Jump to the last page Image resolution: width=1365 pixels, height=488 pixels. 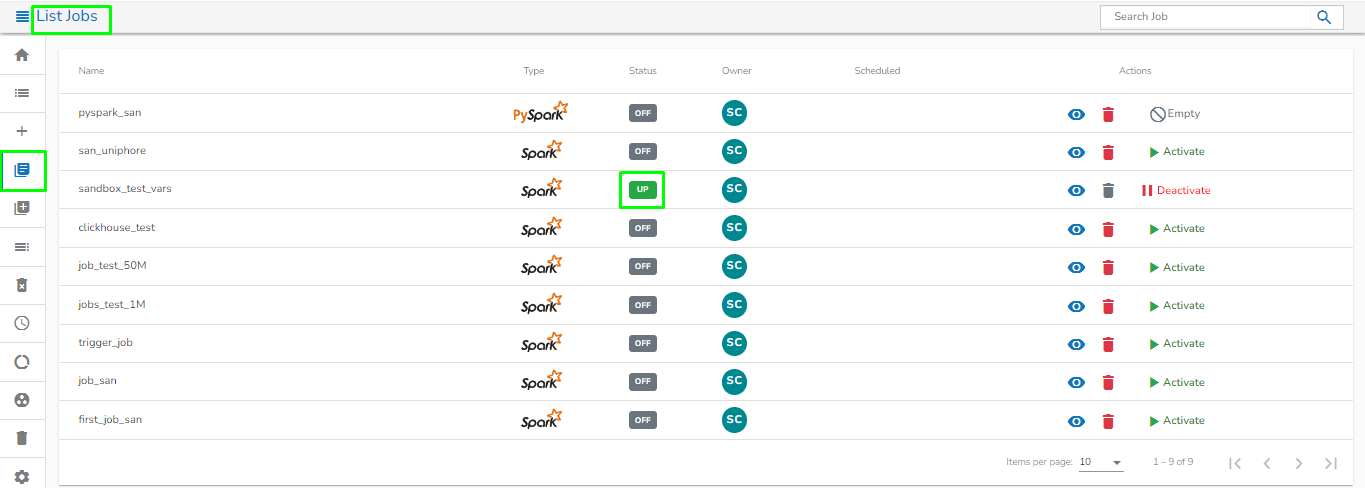tap(1330, 463)
